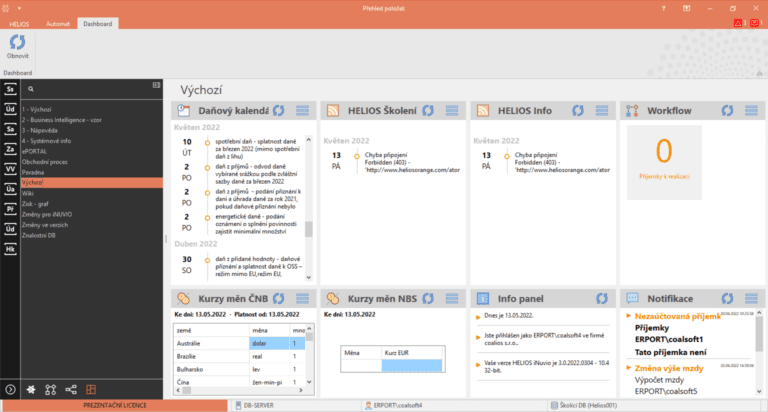Open the Poradna navigation item

[x=33, y=172]
